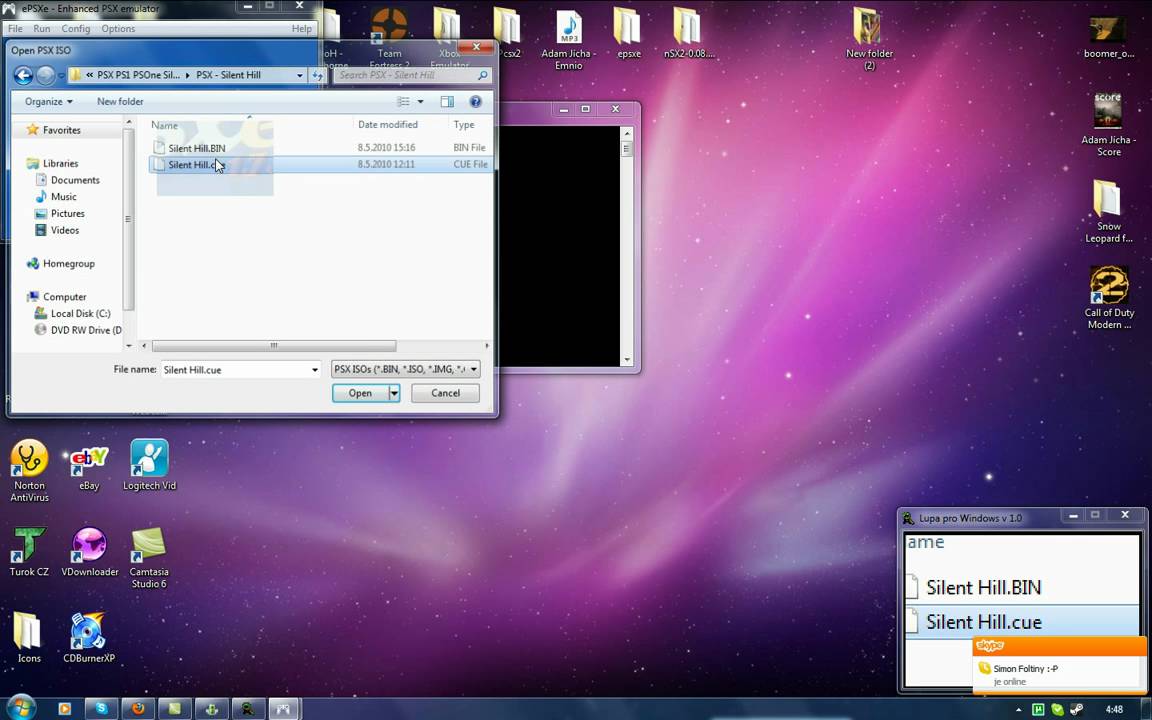Viewport: 1152px width, 720px height.
Task: Select Pictures library in navigation pane
Action: pyautogui.click(x=68, y=214)
